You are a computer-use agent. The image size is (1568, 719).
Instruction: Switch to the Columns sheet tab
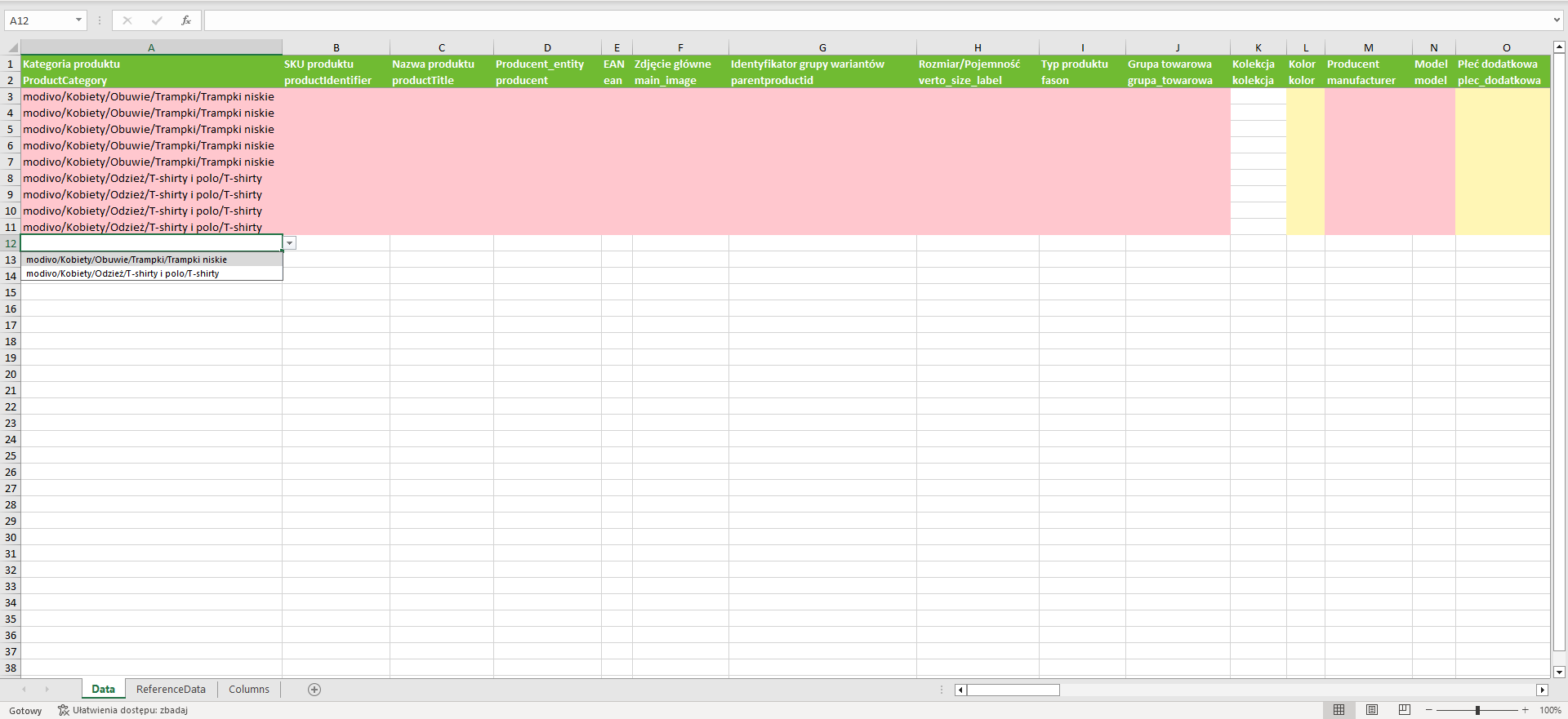[x=249, y=690]
